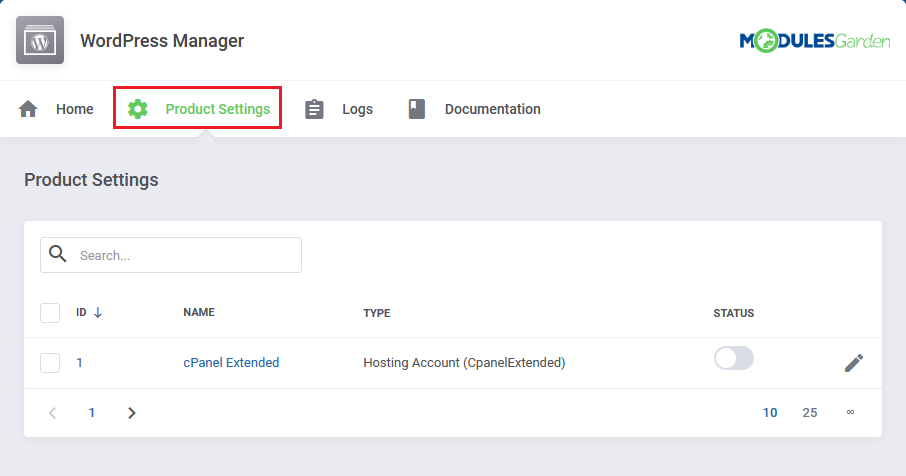
Task: Select page number 1
Action: pyautogui.click(x=91, y=412)
